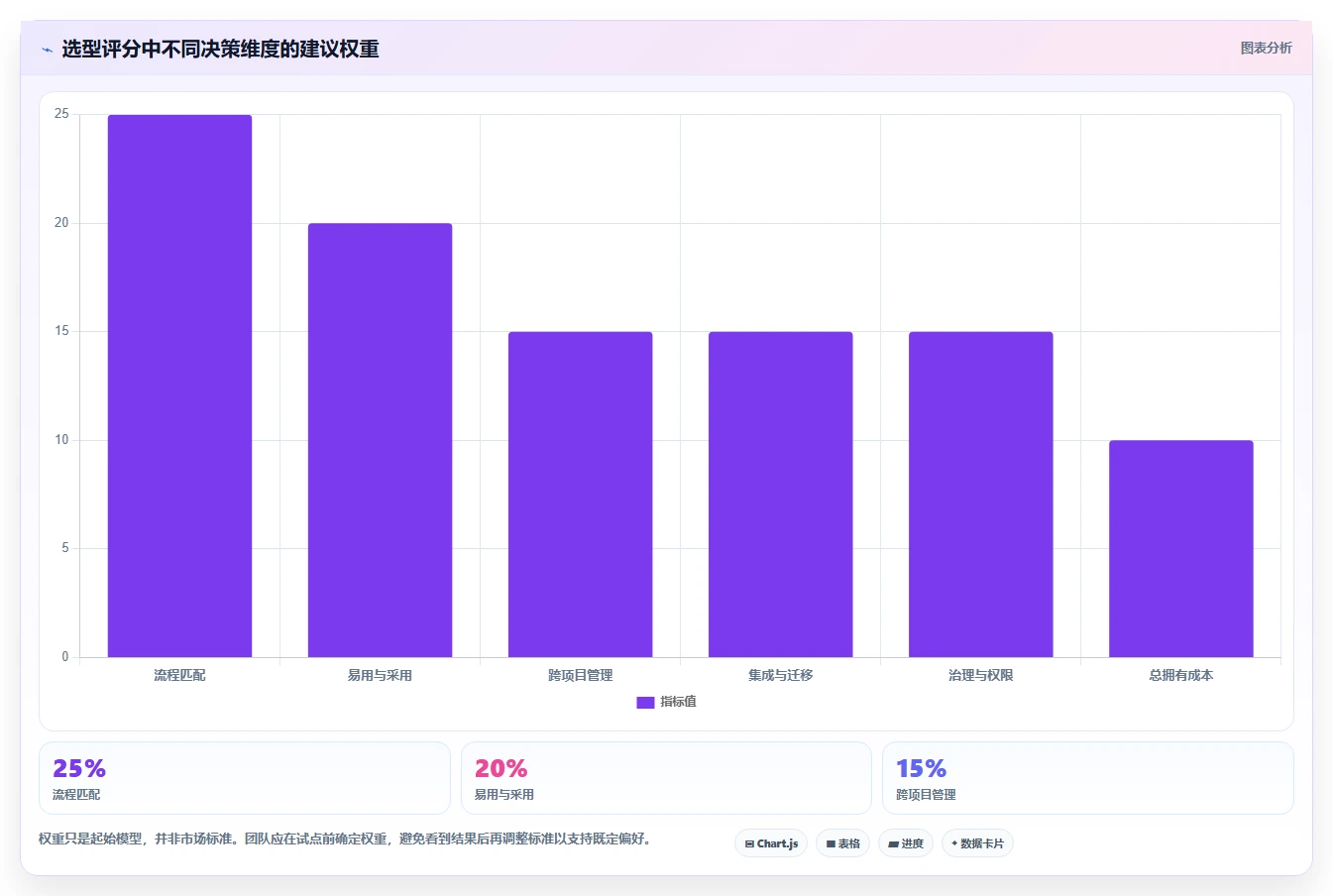Click the 流程匹配 x-axis label
This screenshot has height=896, width=1333.
[179, 675]
